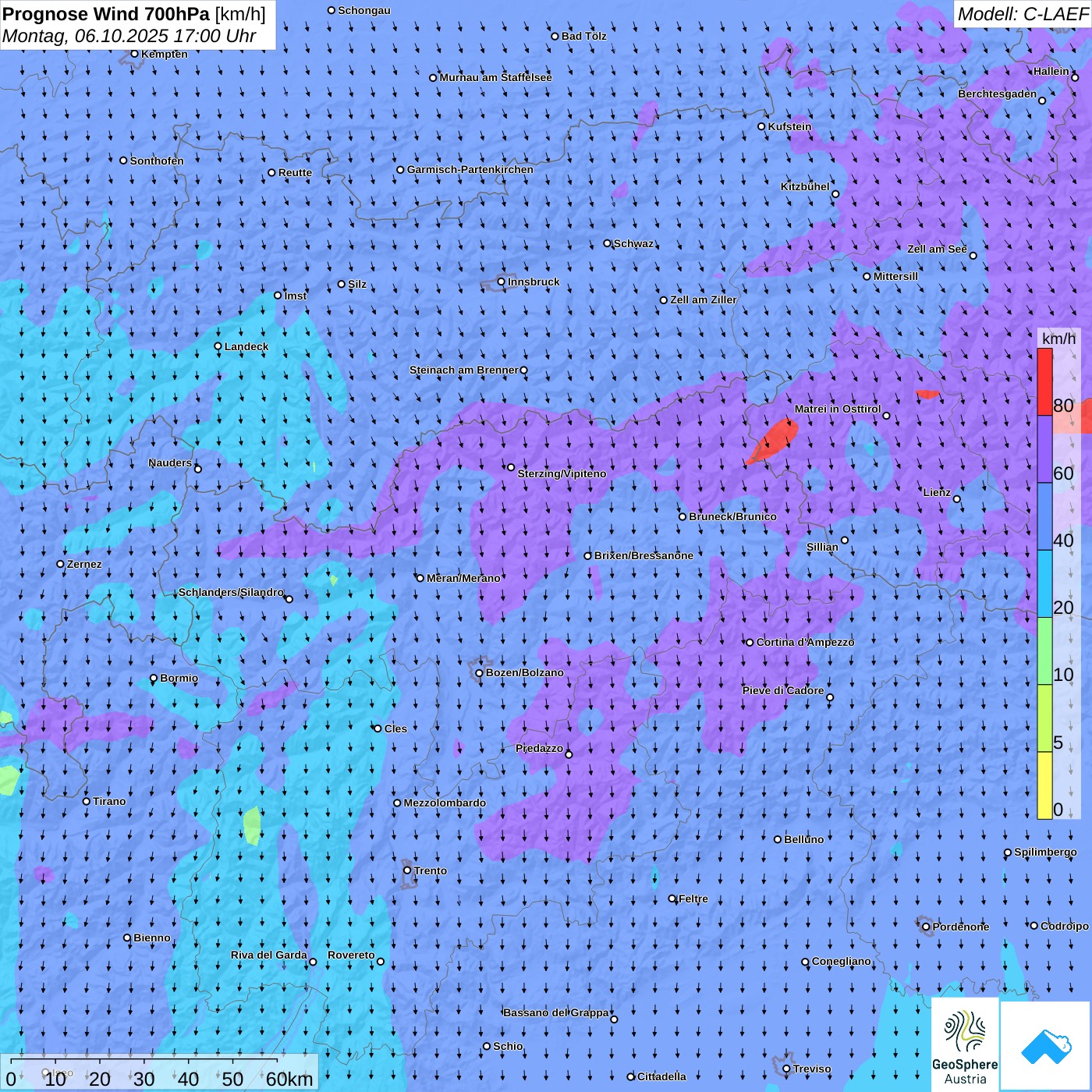This screenshot has height=1092, width=1092.
Task: Click the blue cloud logo icon
Action: coord(1045,1046)
